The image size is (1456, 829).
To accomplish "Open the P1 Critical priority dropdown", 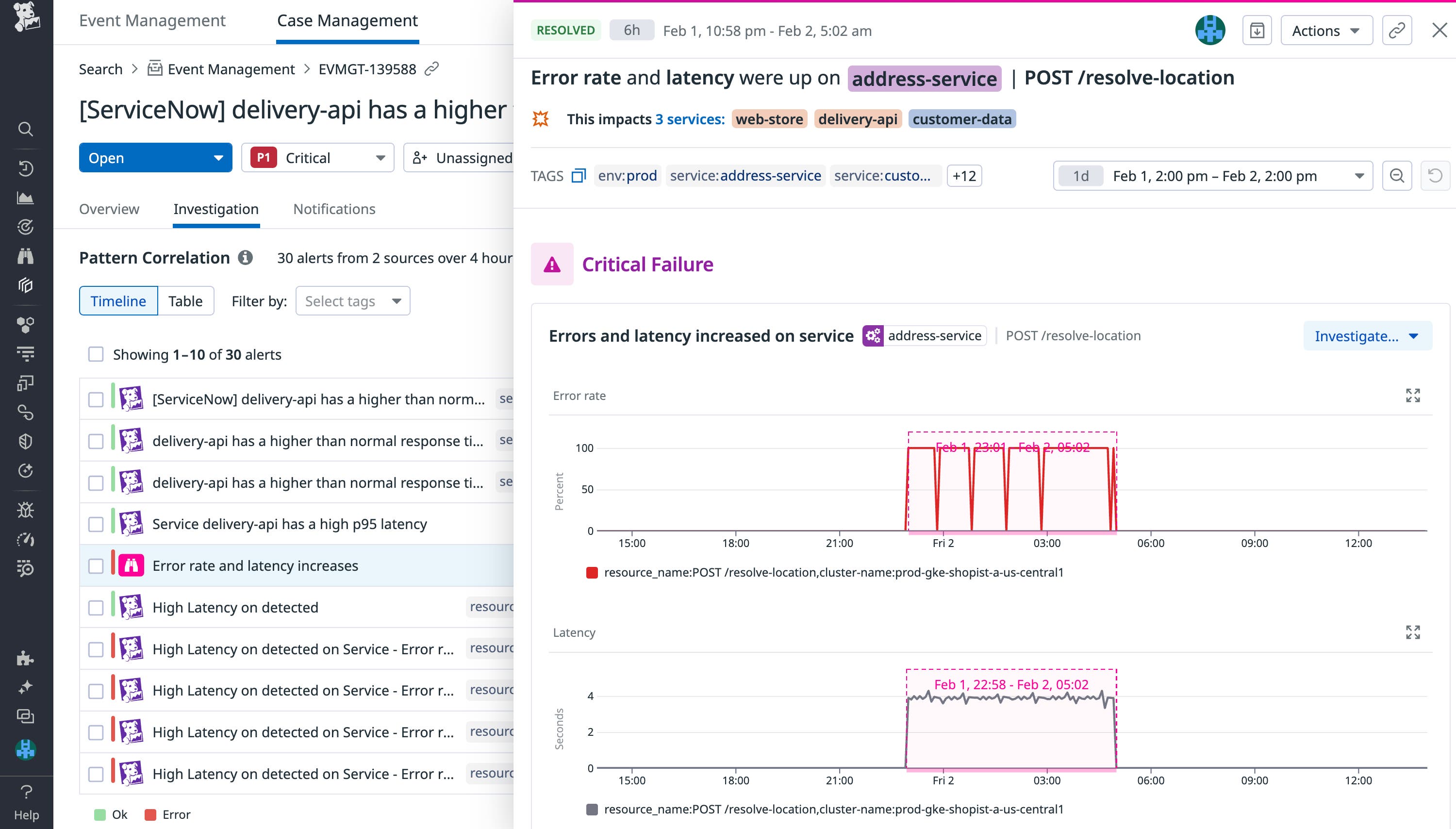I will 317,158.
